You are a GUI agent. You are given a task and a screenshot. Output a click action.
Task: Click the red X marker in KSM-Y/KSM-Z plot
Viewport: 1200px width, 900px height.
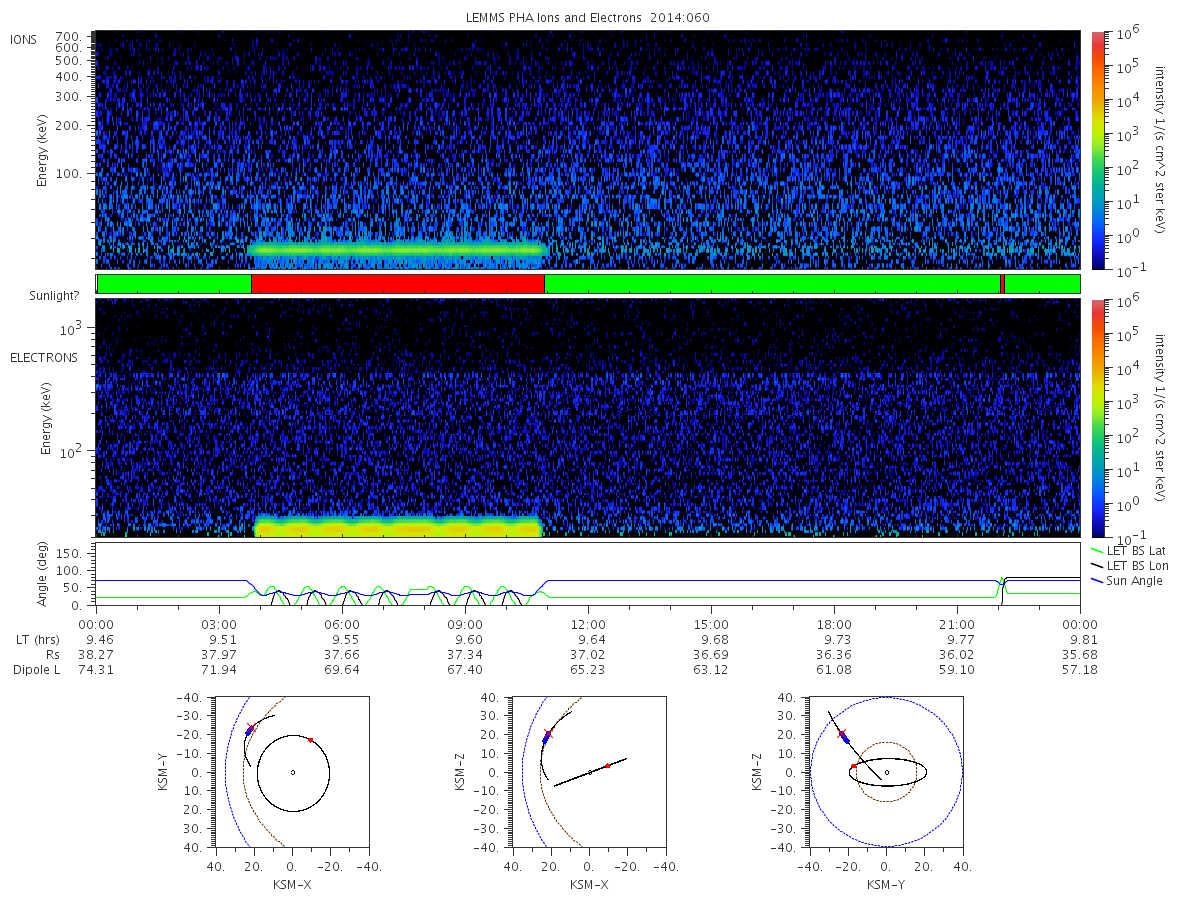pos(842,734)
